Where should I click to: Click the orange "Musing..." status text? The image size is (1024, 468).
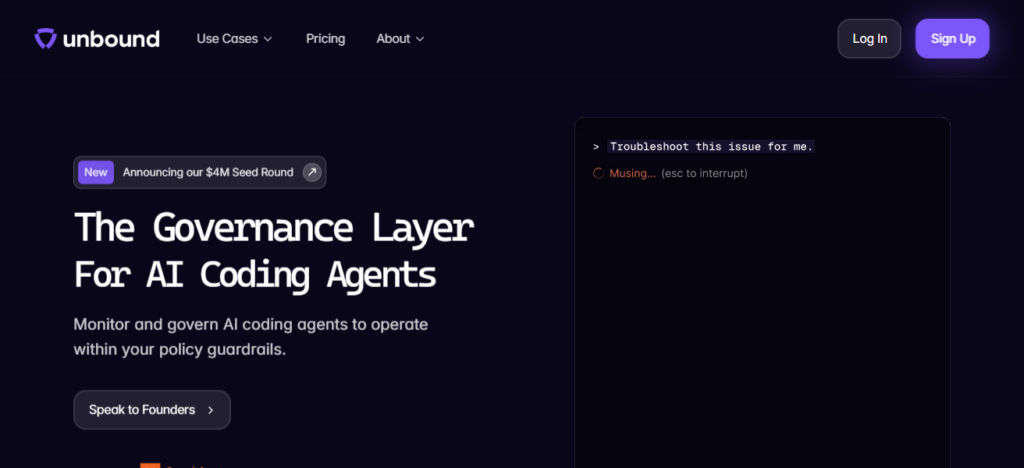632,173
